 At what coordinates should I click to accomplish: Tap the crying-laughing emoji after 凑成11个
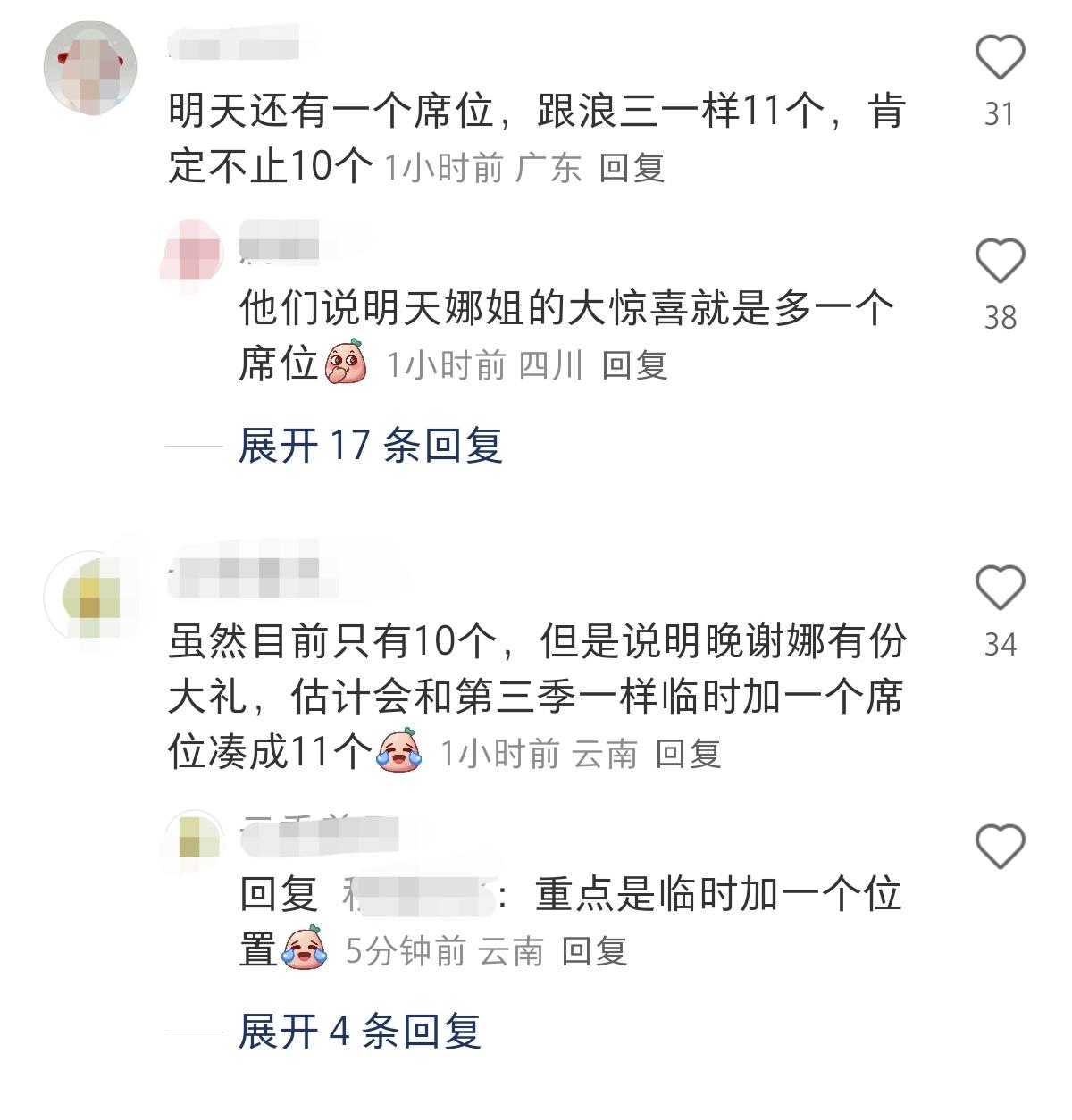399,751
